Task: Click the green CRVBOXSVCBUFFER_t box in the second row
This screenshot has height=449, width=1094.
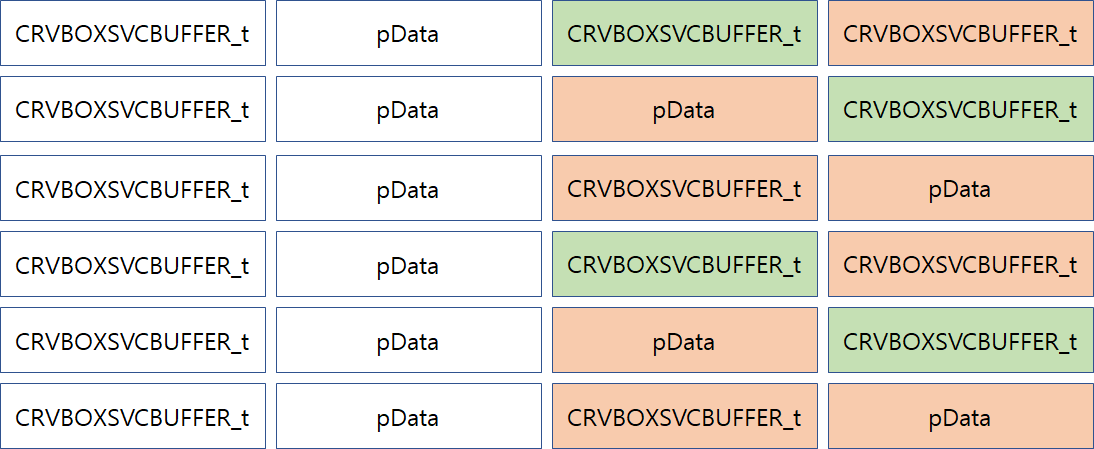Action: point(961,109)
